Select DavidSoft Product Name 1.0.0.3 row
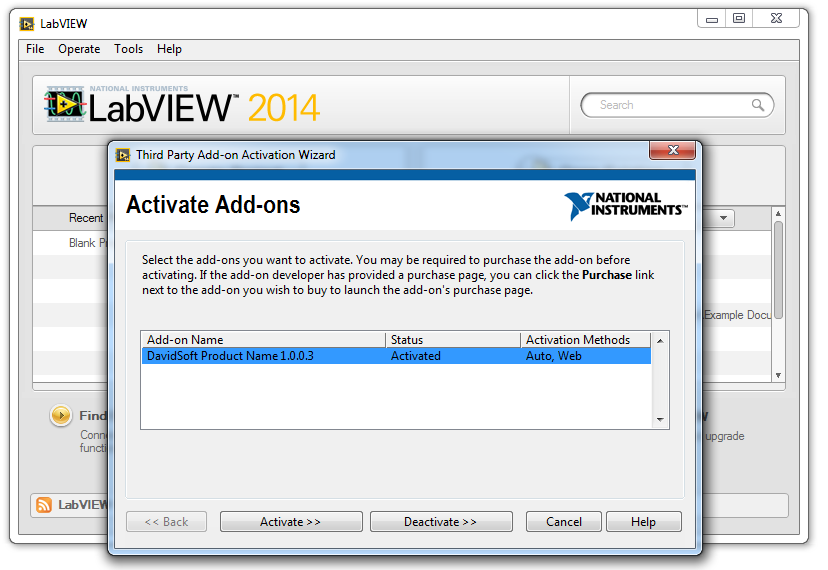 pos(396,356)
